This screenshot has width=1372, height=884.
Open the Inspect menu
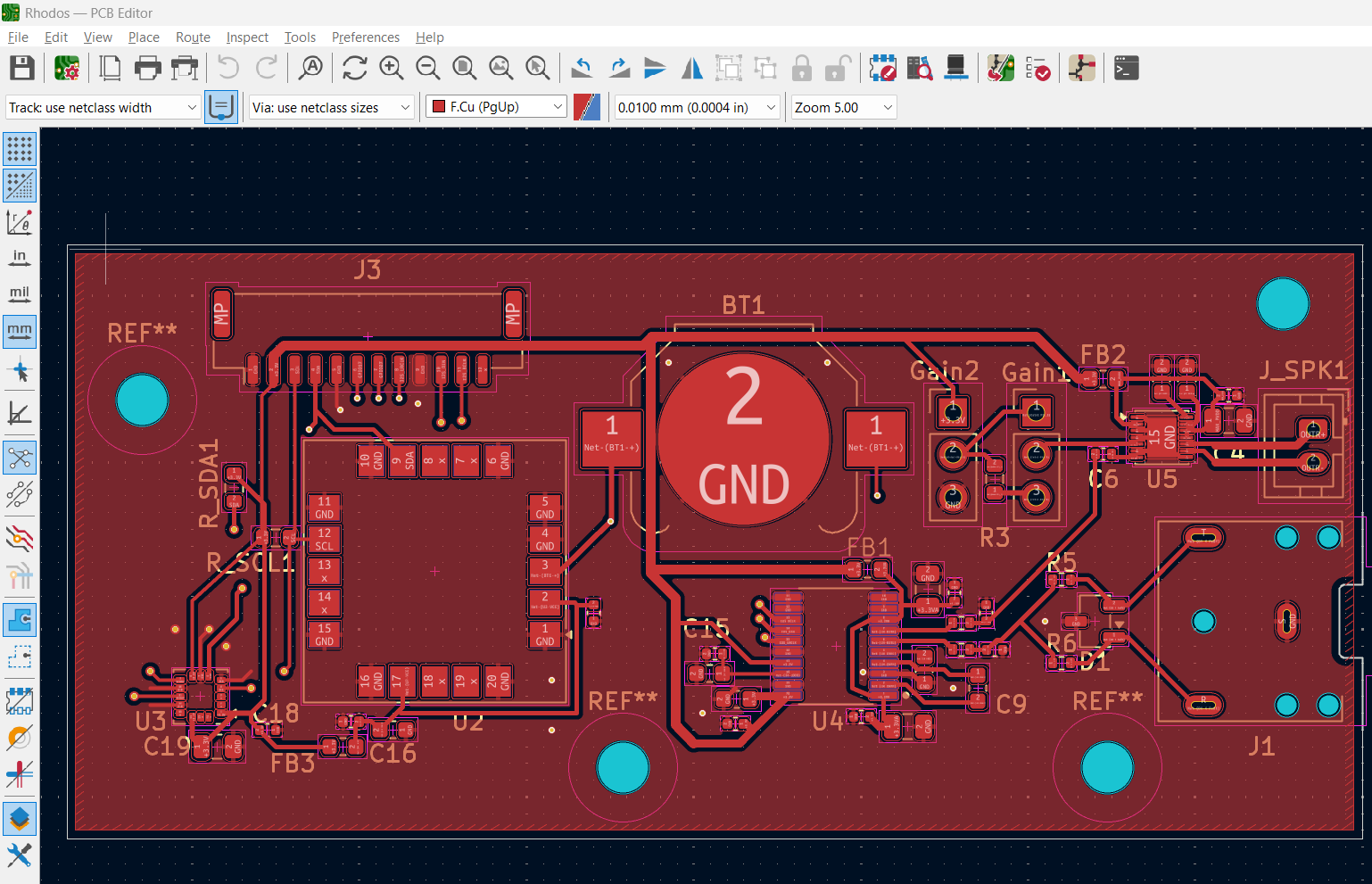(x=247, y=37)
